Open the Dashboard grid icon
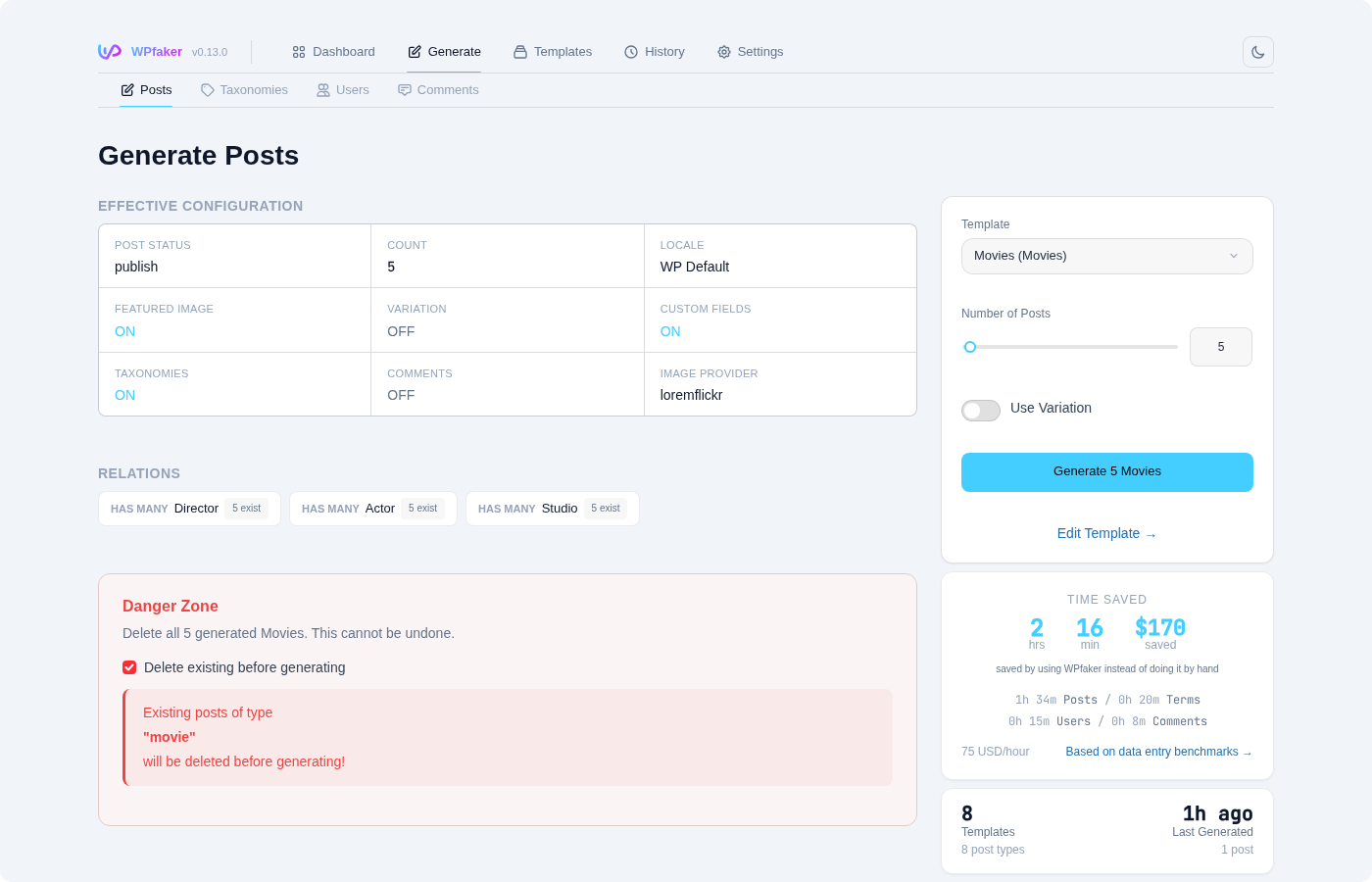Screen dimensions: 1372x882 click(x=298, y=51)
